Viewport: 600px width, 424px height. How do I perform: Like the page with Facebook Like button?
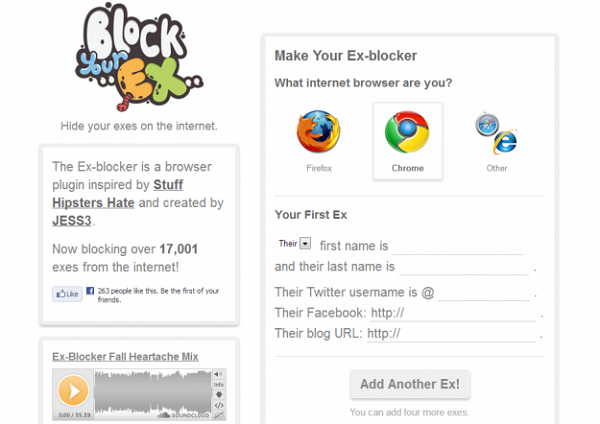pyautogui.click(x=67, y=294)
